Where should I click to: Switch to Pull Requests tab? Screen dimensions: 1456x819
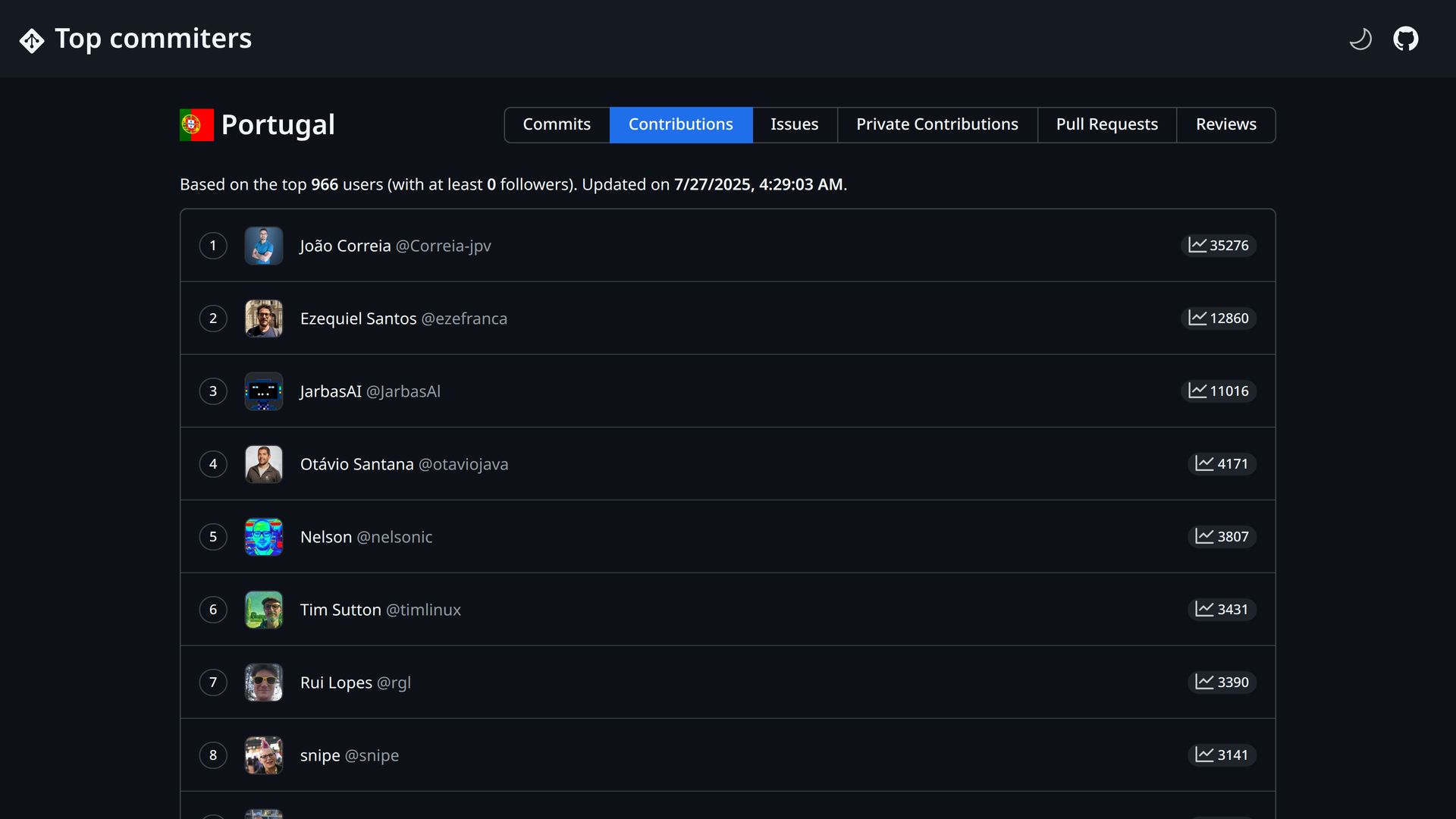pos(1106,124)
